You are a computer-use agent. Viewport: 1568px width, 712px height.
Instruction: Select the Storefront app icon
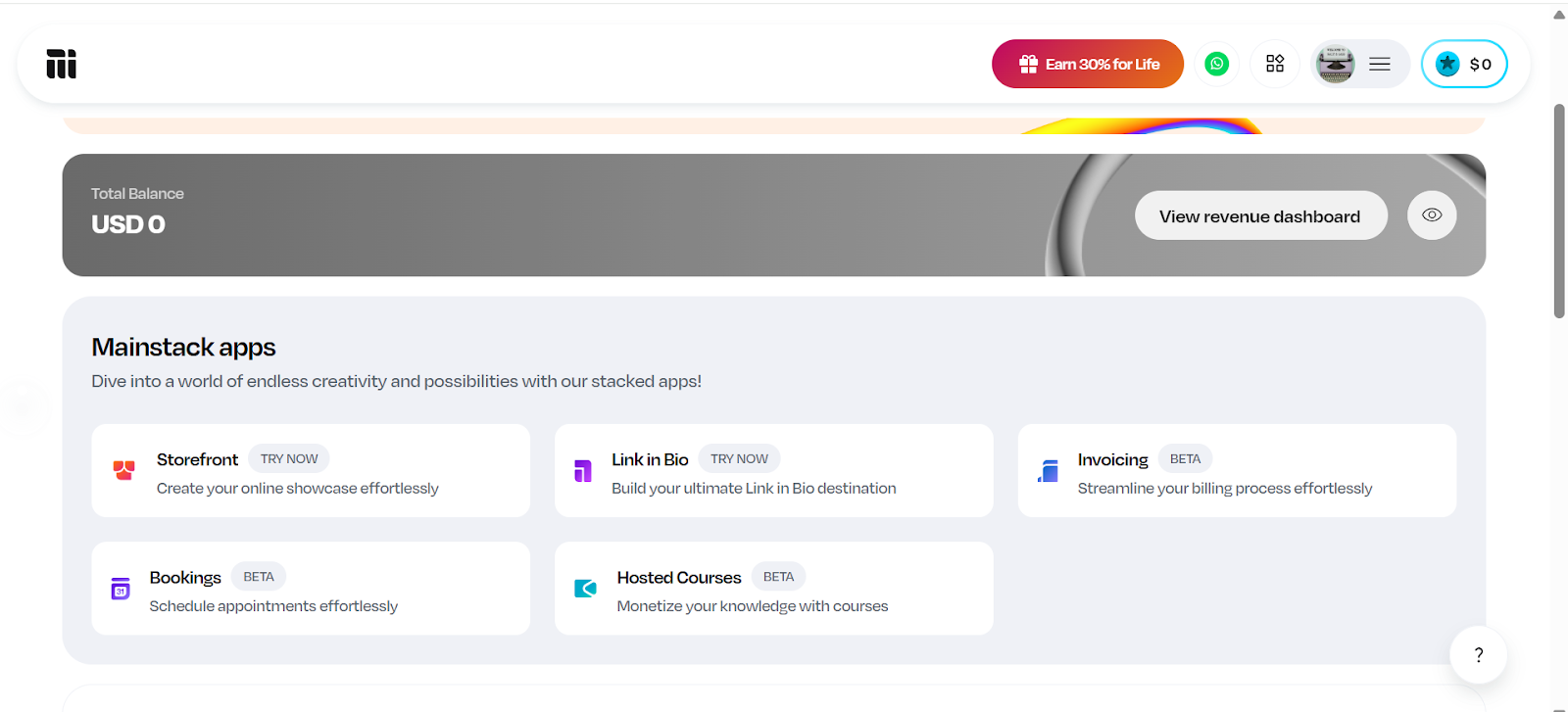pyautogui.click(x=123, y=470)
